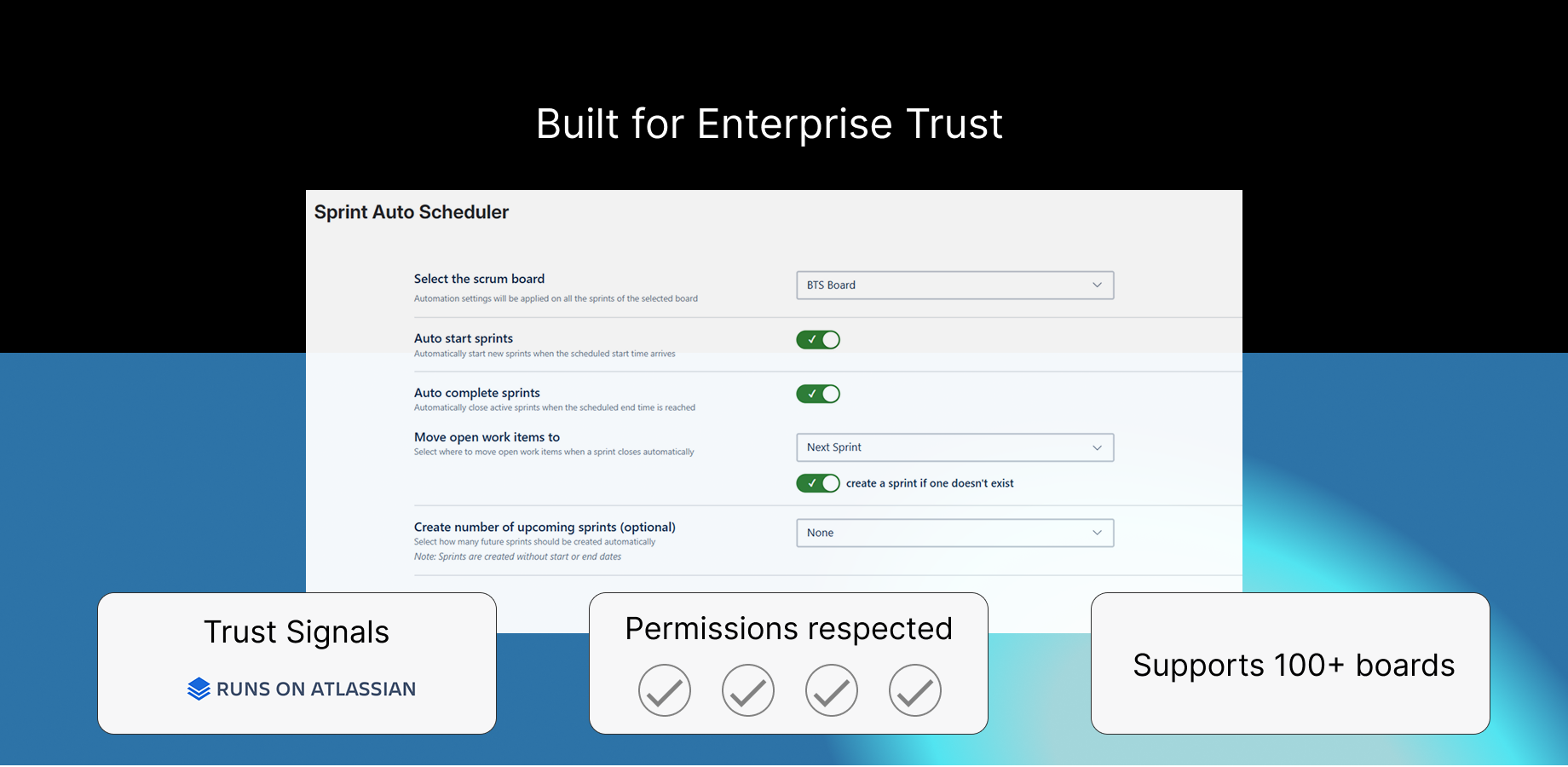Screen dimensions: 1568x767
Task: Open the Move open work items dropdown
Action: (x=954, y=447)
